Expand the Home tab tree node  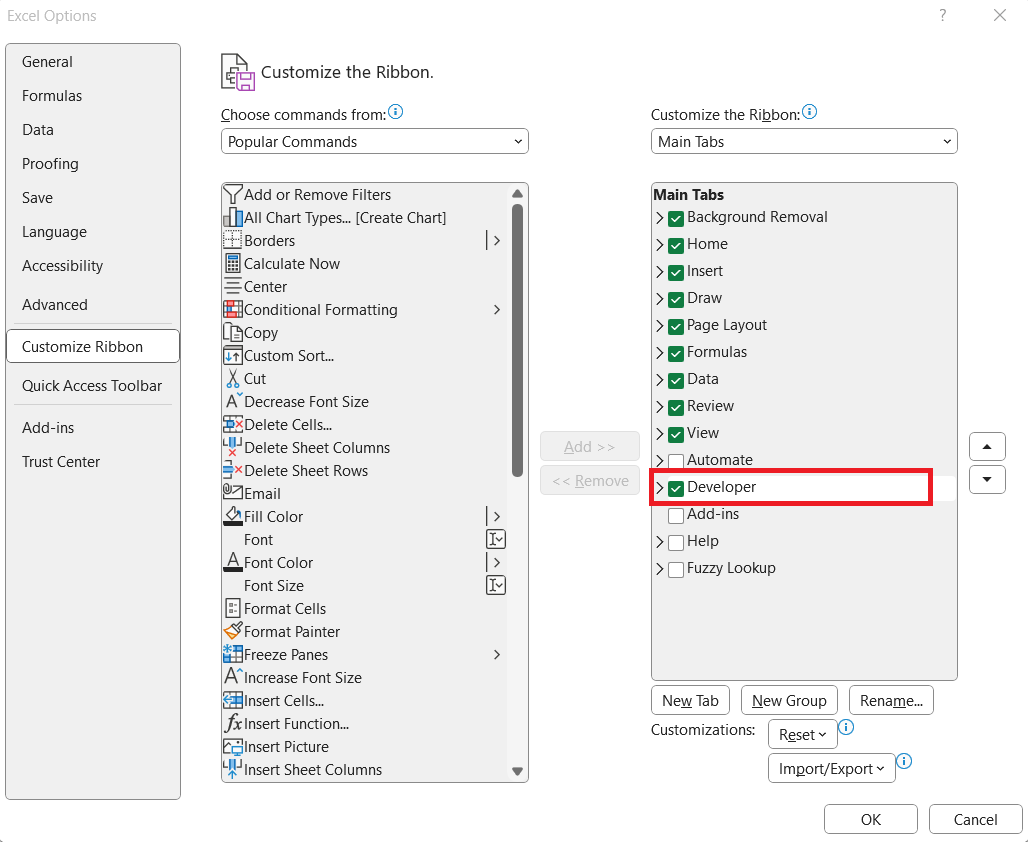tap(660, 245)
